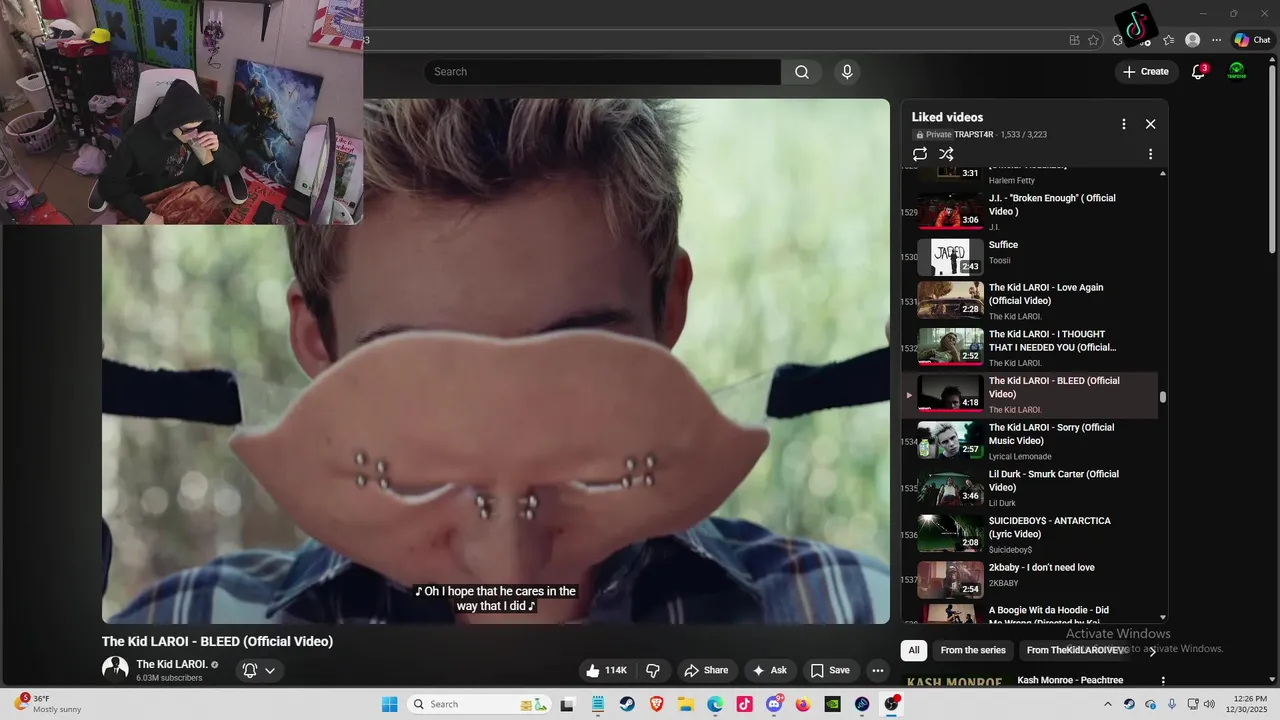
Task: Show hidden system tray icons chevron
Action: (1109, 704)
